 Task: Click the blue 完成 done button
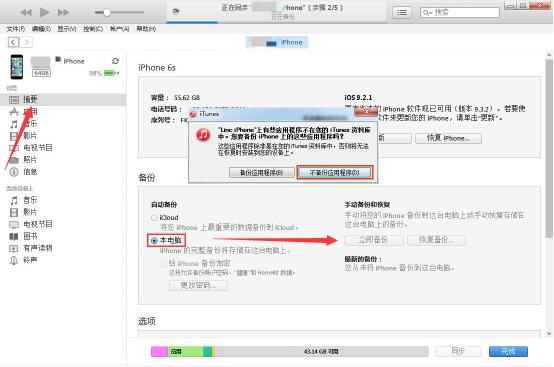pyautogui.click(x=508, y=351)
